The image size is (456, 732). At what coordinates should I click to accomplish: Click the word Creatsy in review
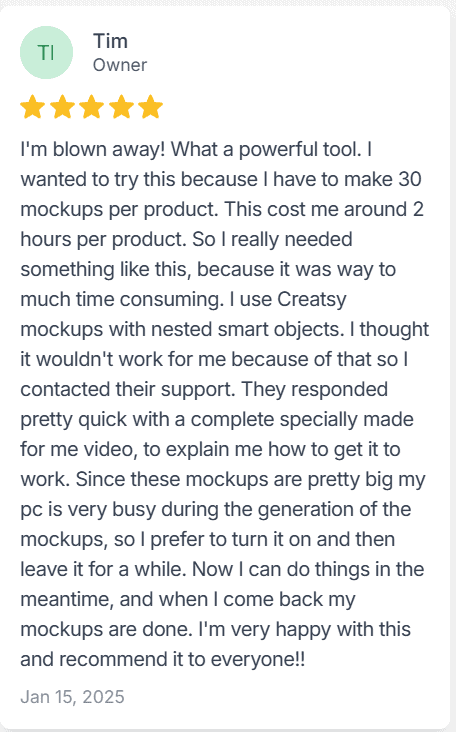click(312, 300)
